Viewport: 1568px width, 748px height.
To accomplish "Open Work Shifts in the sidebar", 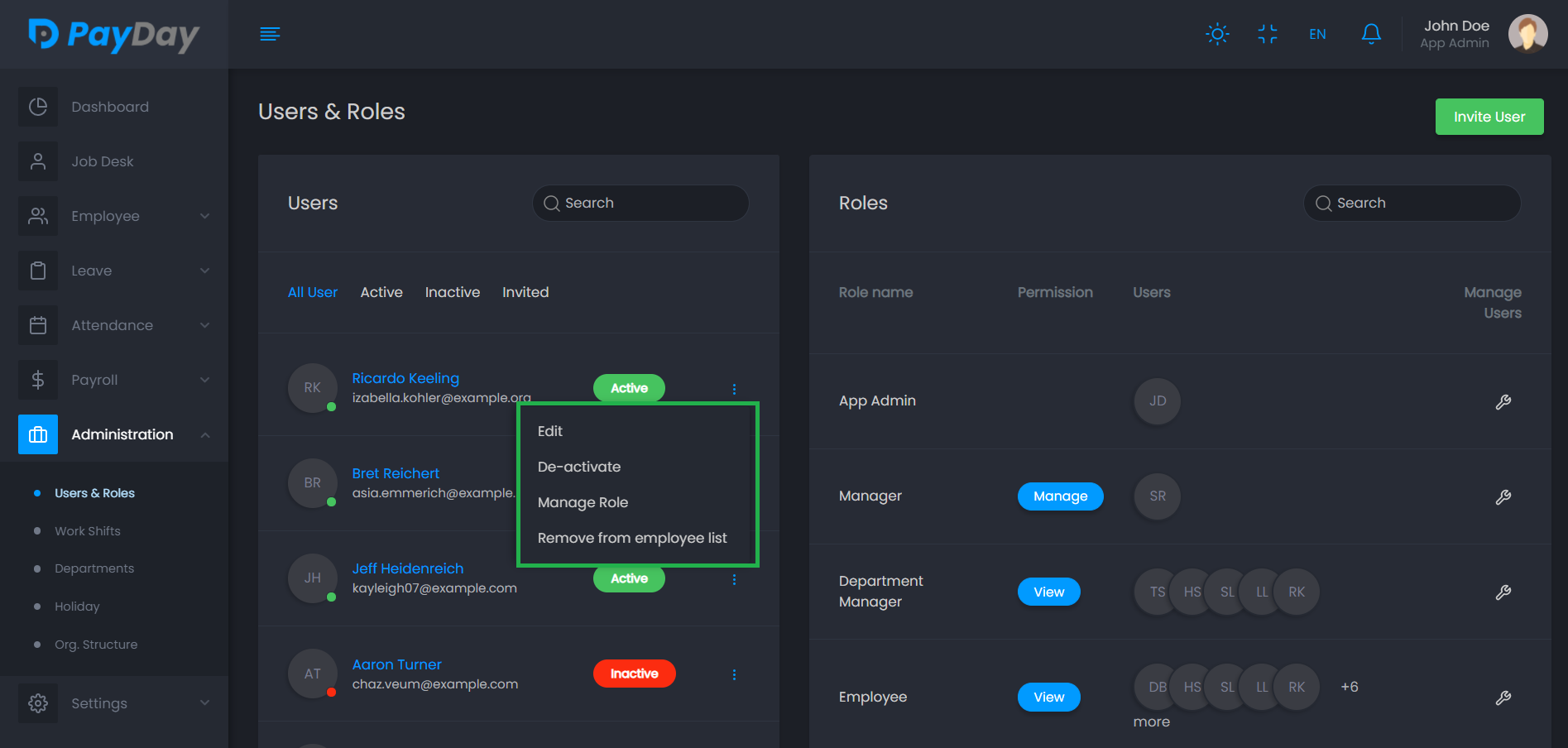I will point(88,531).
